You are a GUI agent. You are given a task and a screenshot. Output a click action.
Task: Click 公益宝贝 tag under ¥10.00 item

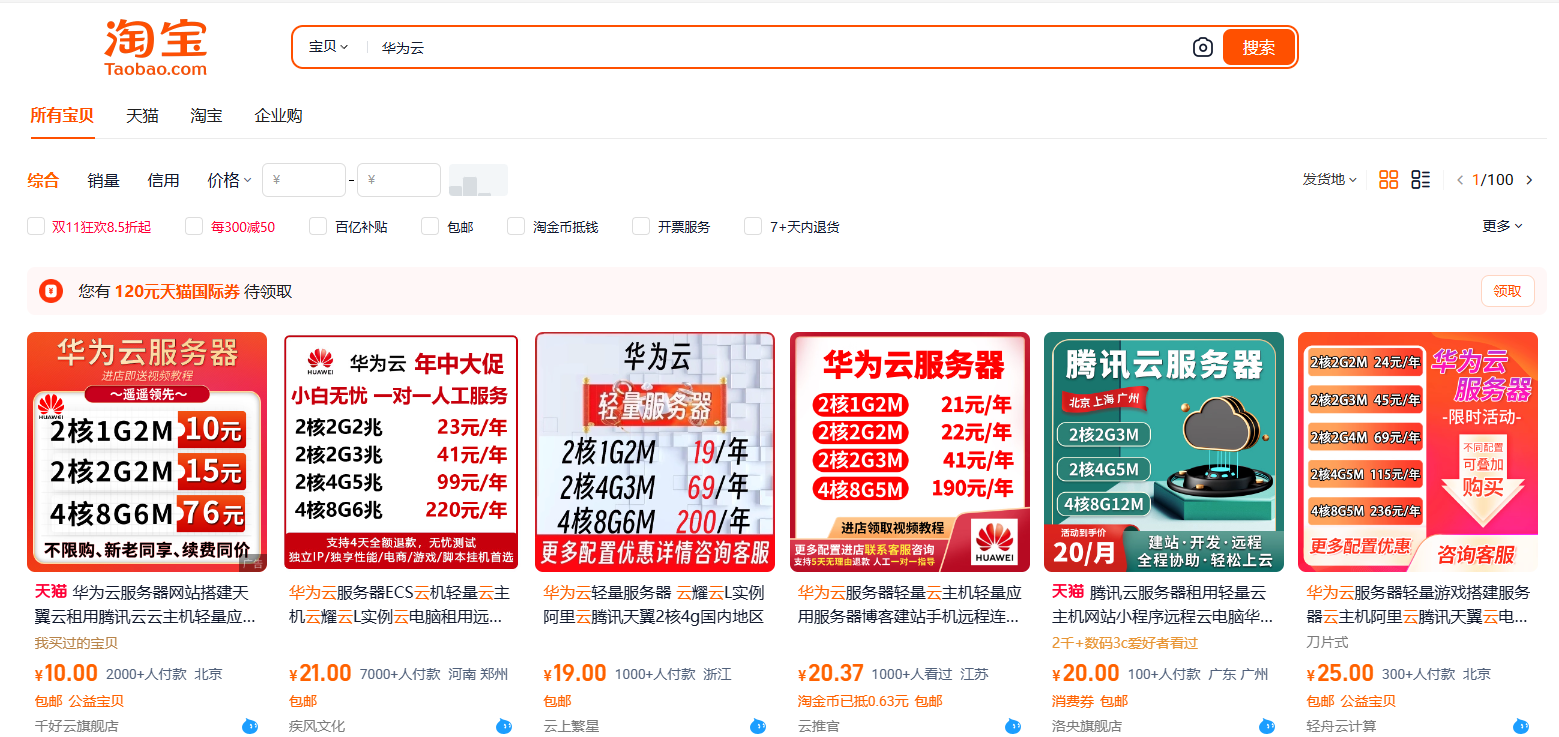click(x=96, y=701)
